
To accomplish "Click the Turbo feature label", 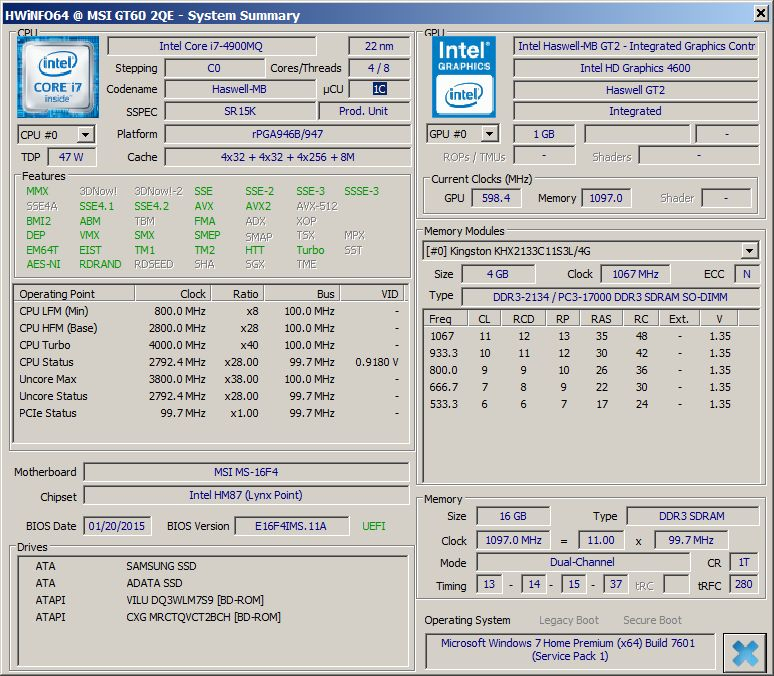I will pyautogui.click(x=310, y=250).
